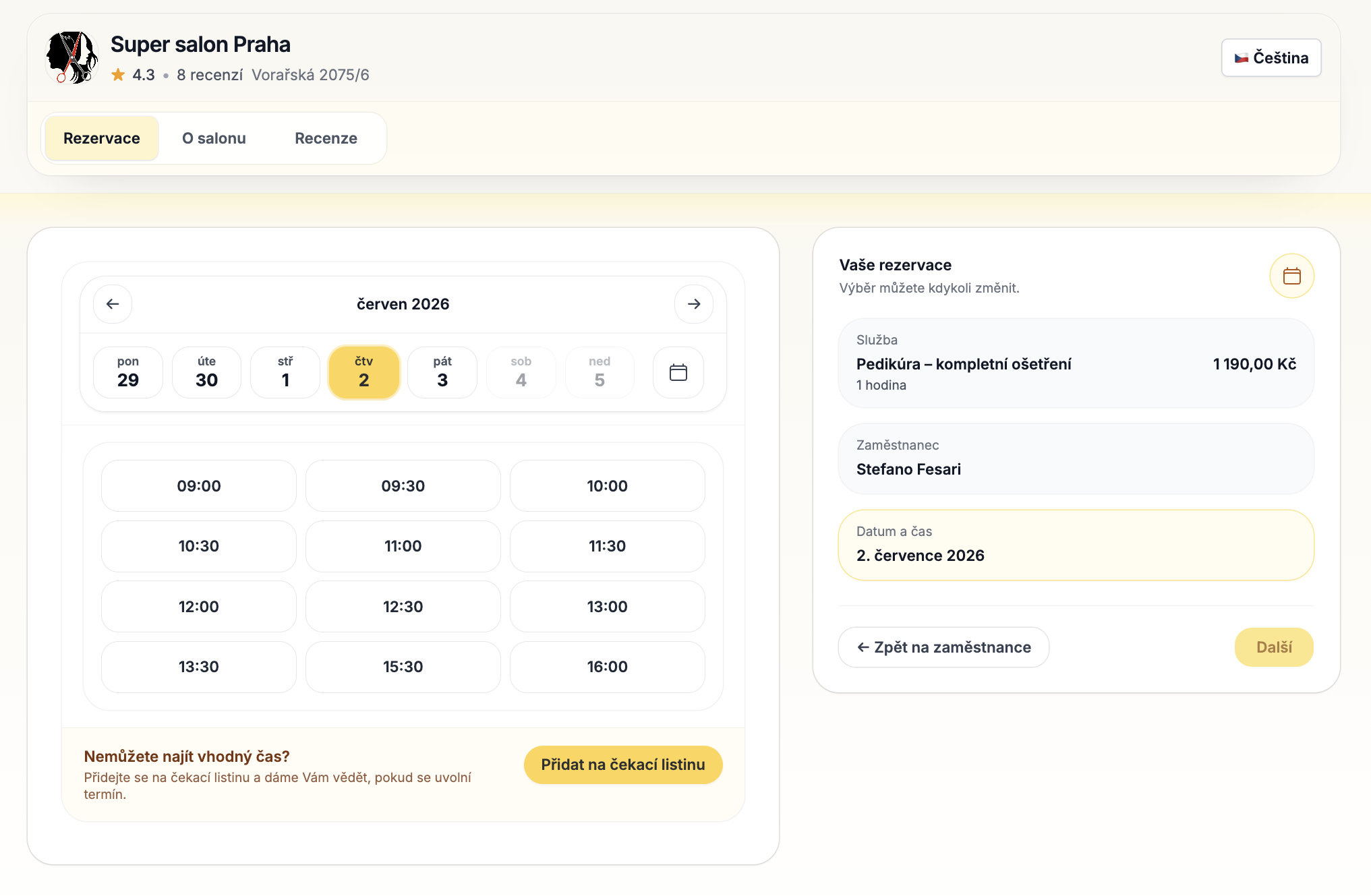
Task: Select Friday 3 as the date
Action: tap(442, 372)
